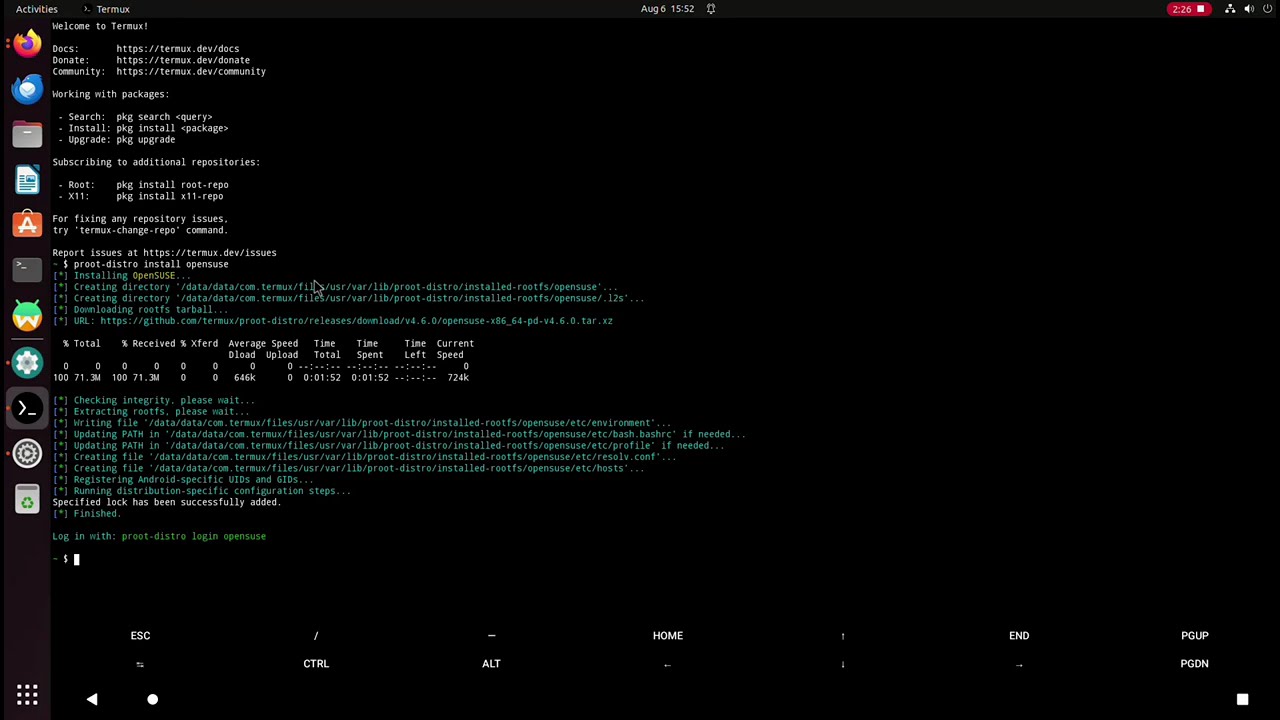Click 'Checking integrity, please wait' line

[x=153, y=400]
